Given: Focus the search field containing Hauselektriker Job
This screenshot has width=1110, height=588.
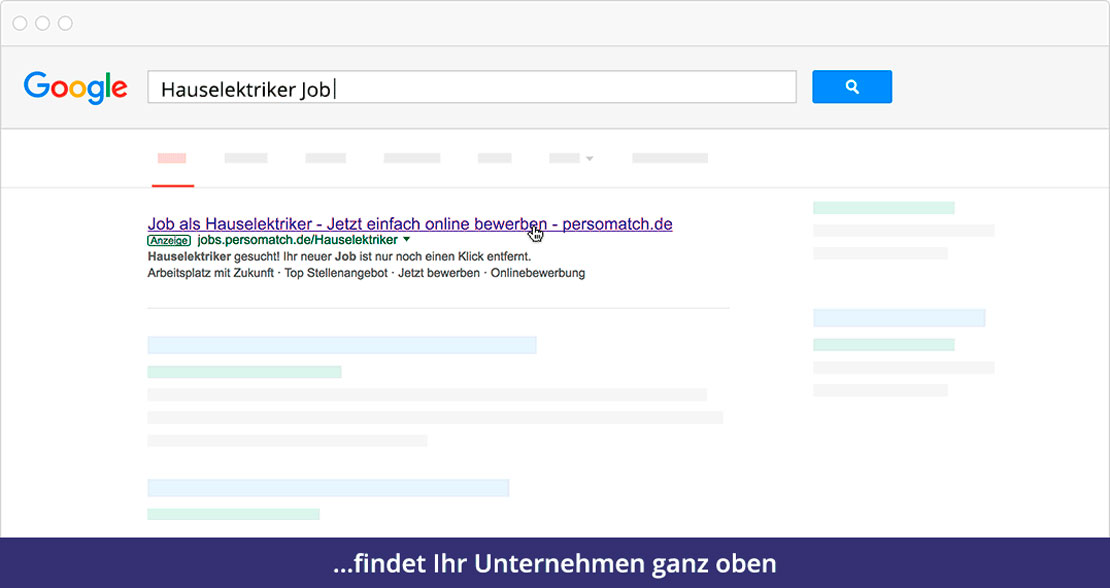Looking at the screenshot, I should pos(471,87).
